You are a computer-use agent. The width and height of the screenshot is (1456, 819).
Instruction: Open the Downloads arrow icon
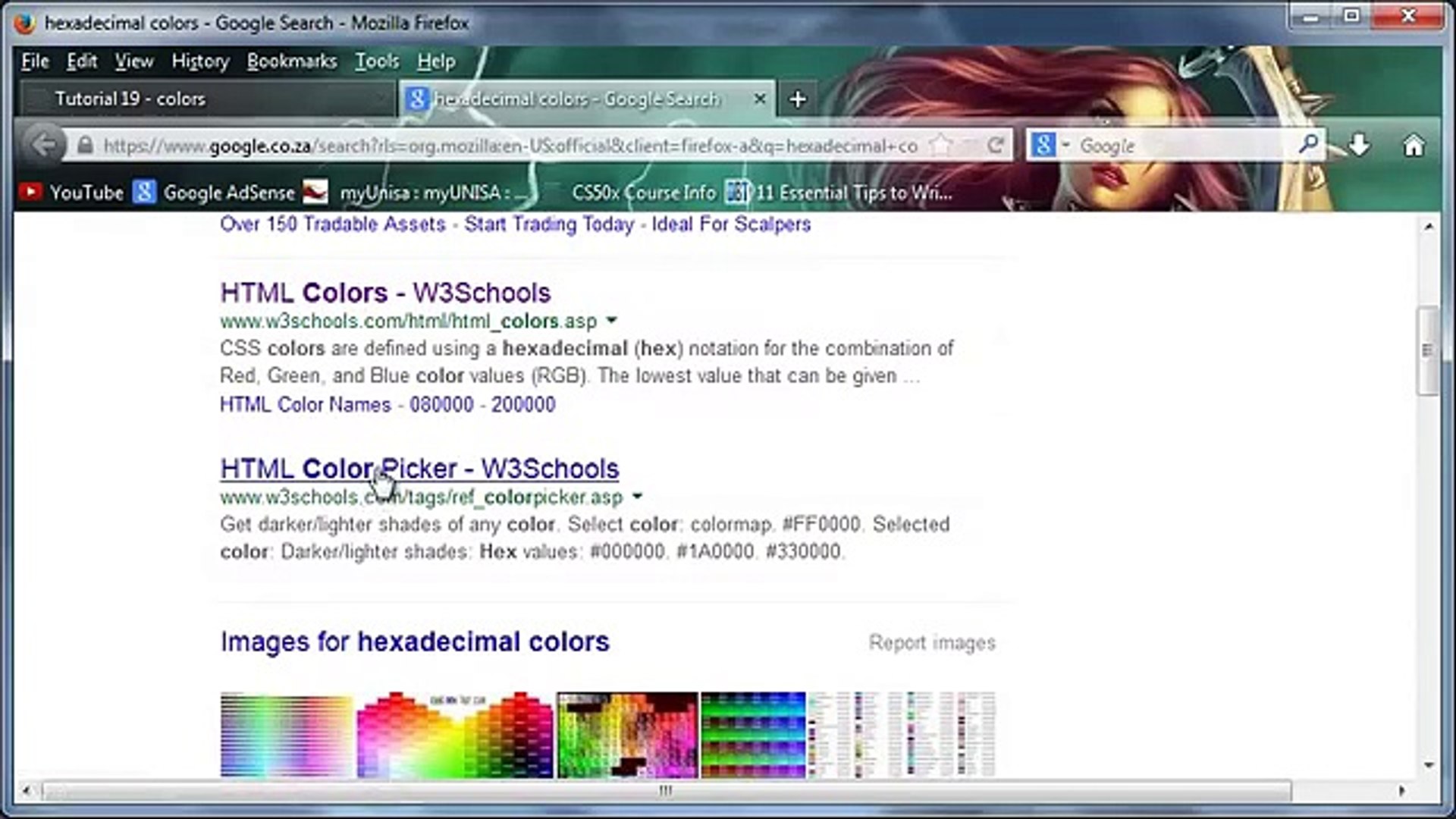pyautogui.click(x=1360, y=144)
